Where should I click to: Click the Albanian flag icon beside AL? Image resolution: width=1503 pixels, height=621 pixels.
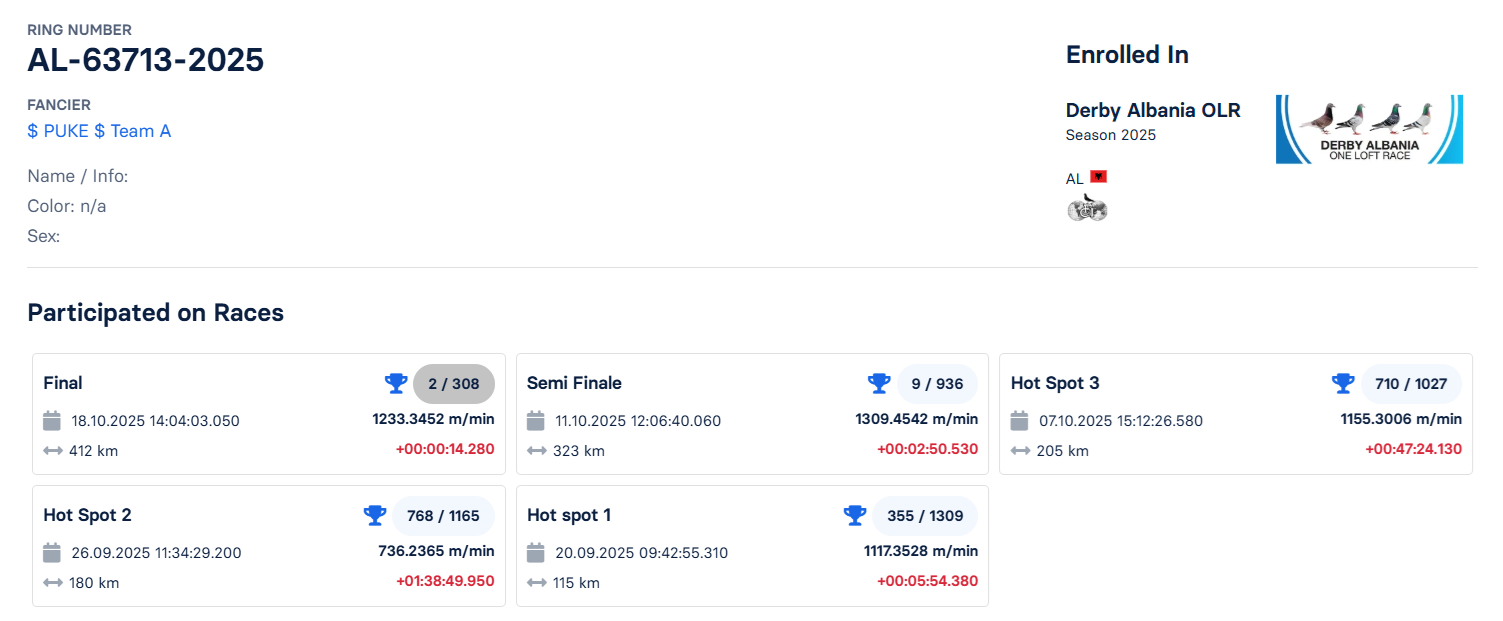click(x=1097, y=175)
